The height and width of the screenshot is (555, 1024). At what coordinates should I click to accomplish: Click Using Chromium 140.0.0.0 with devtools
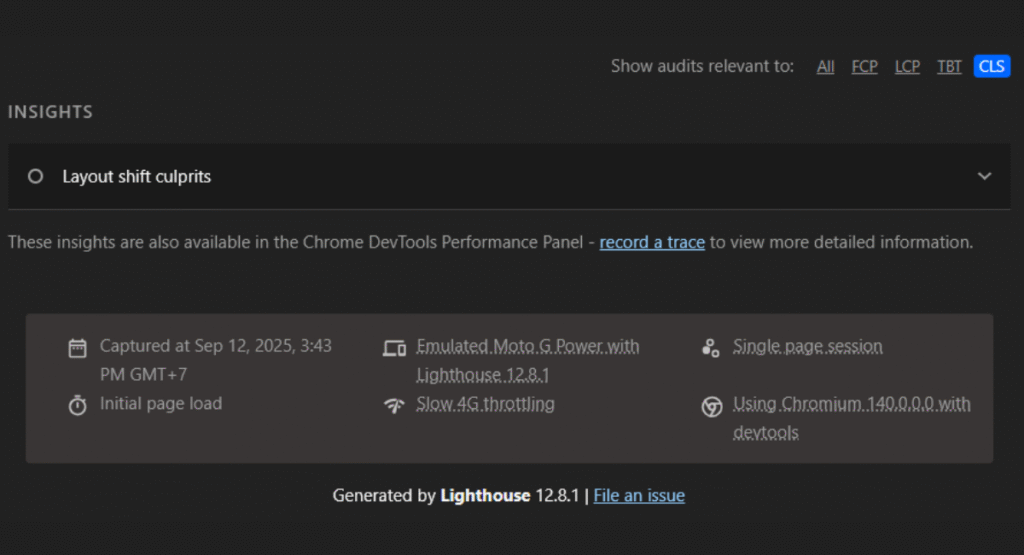click(851, 405)
